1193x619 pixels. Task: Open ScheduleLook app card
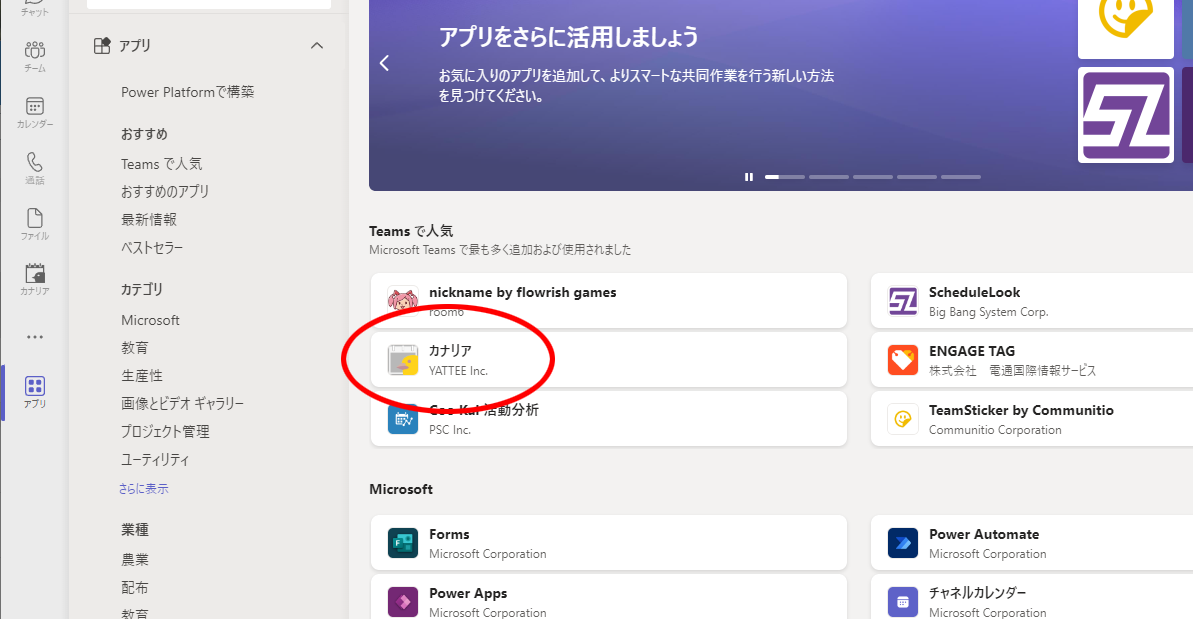pos(1032,300)
